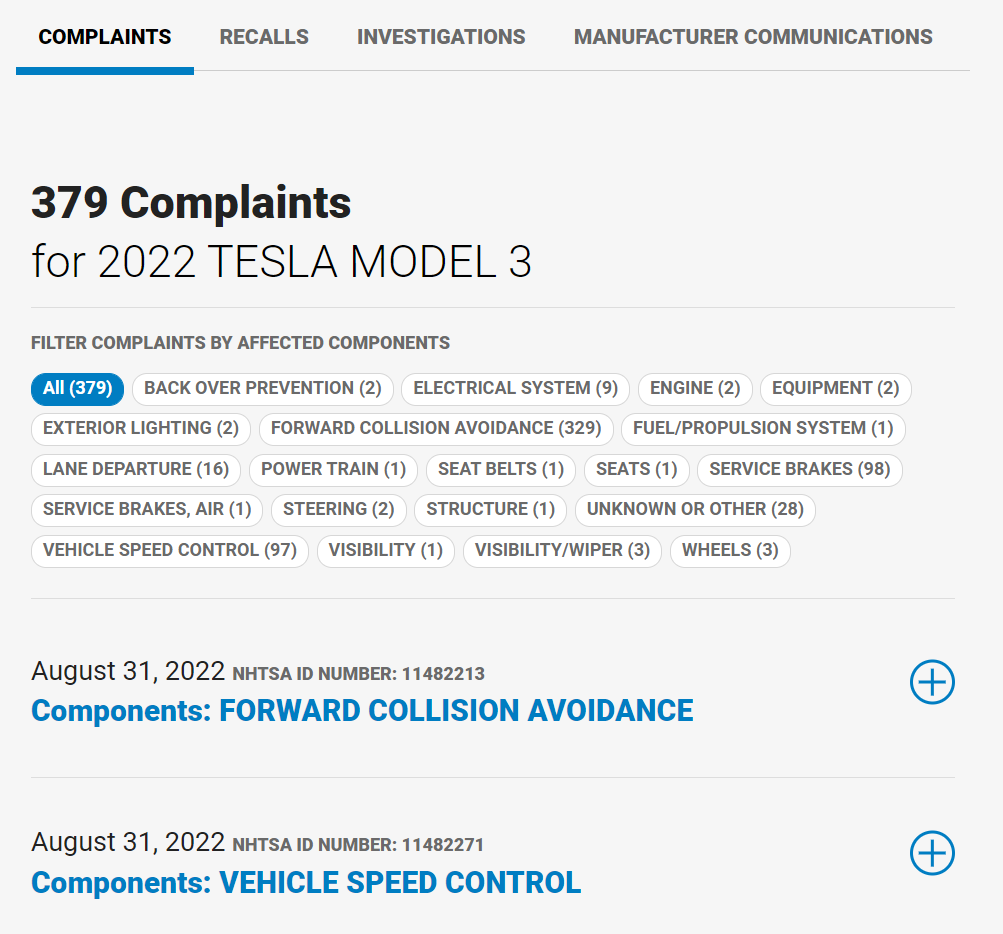Enable the VISIBILITY/WIPER filter

point(561,550)
